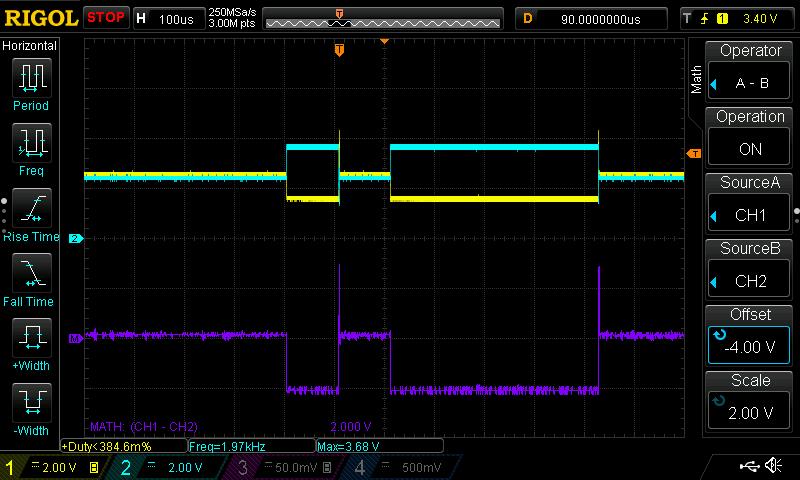Select the -Width measurement icon
The image size is (800, 480).
[31, 404]
